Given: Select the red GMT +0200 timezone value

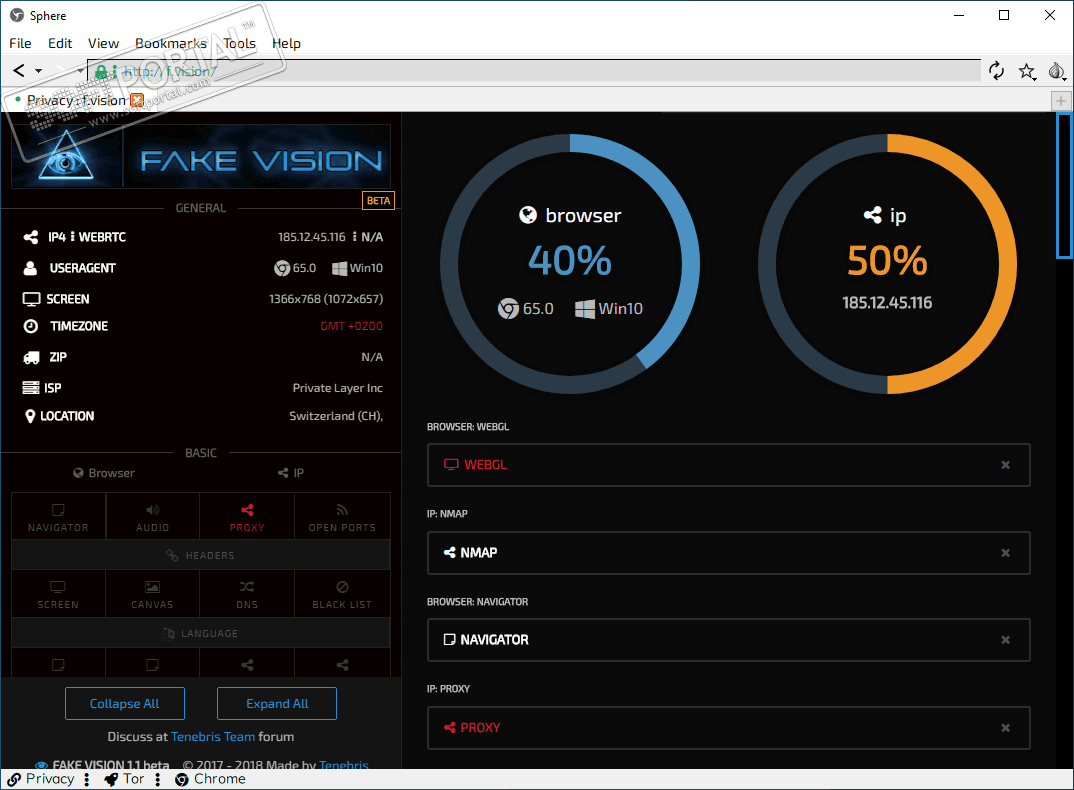Looking at the screenshot, I should [351, 326].
